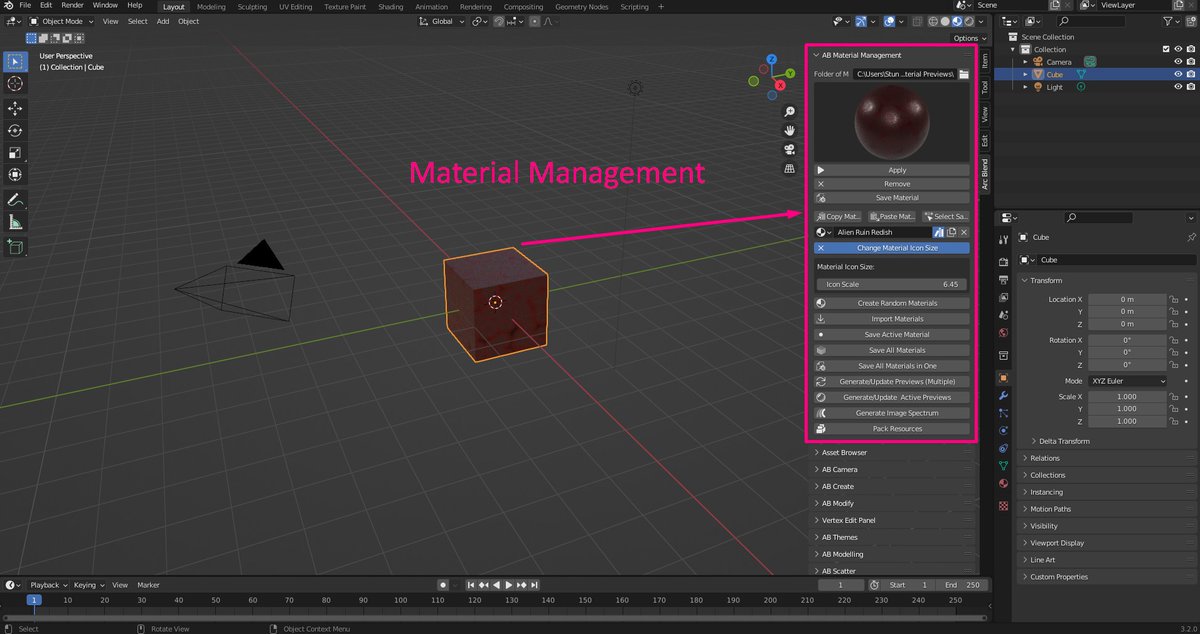Toggle snapping magnet in the header
1200x634 pixels.
[x=499, y=21]
